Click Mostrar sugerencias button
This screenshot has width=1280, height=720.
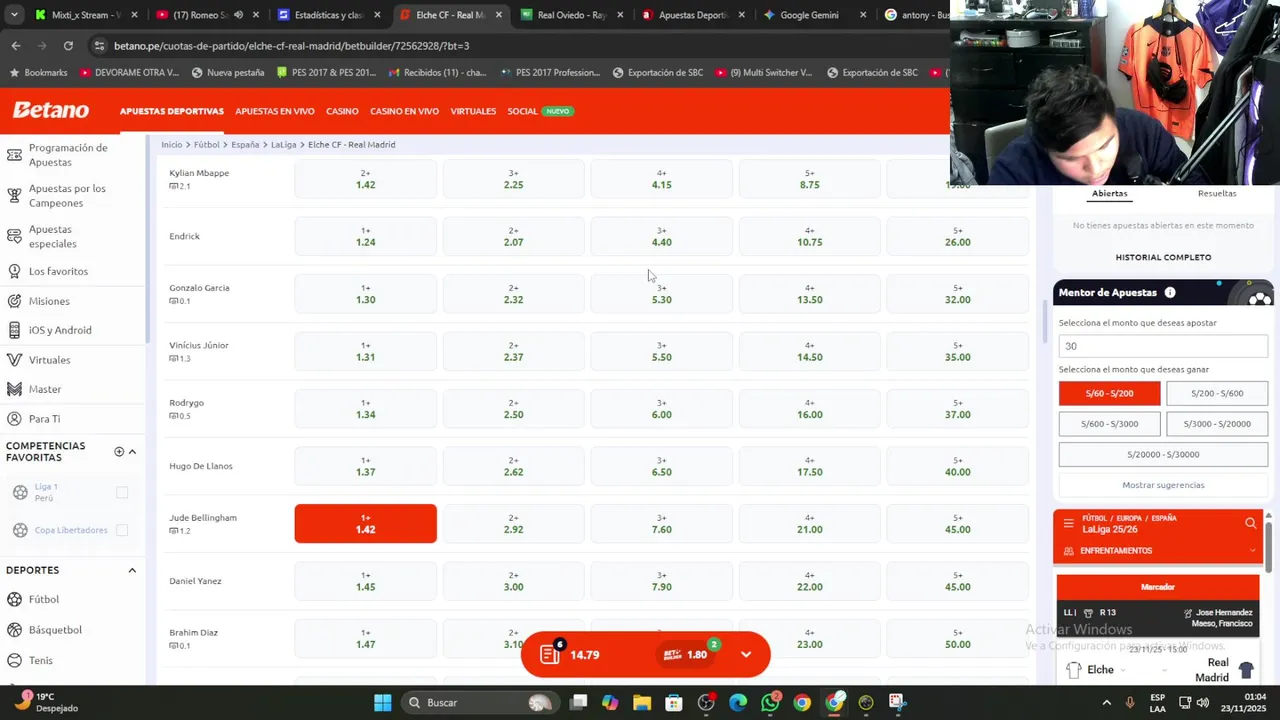tap(1163, 485)
